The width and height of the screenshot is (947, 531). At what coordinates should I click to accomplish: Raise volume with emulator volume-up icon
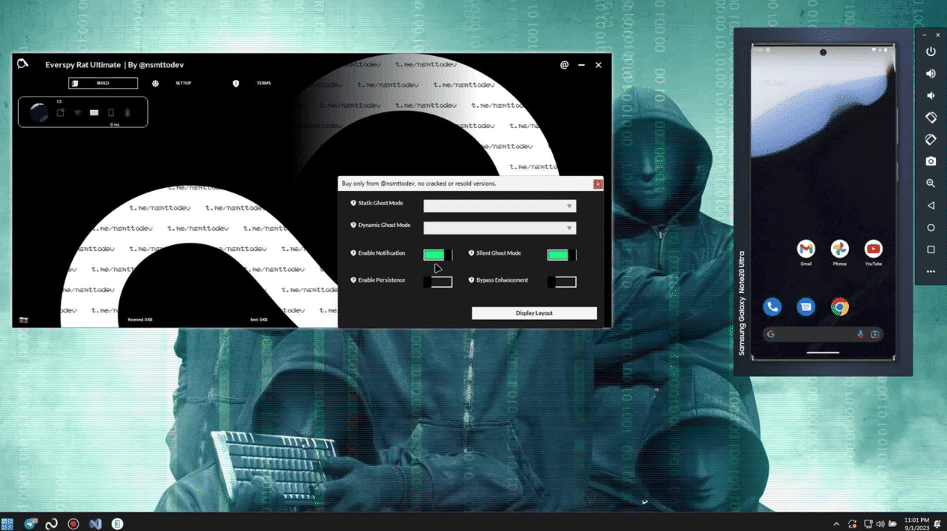931,73
